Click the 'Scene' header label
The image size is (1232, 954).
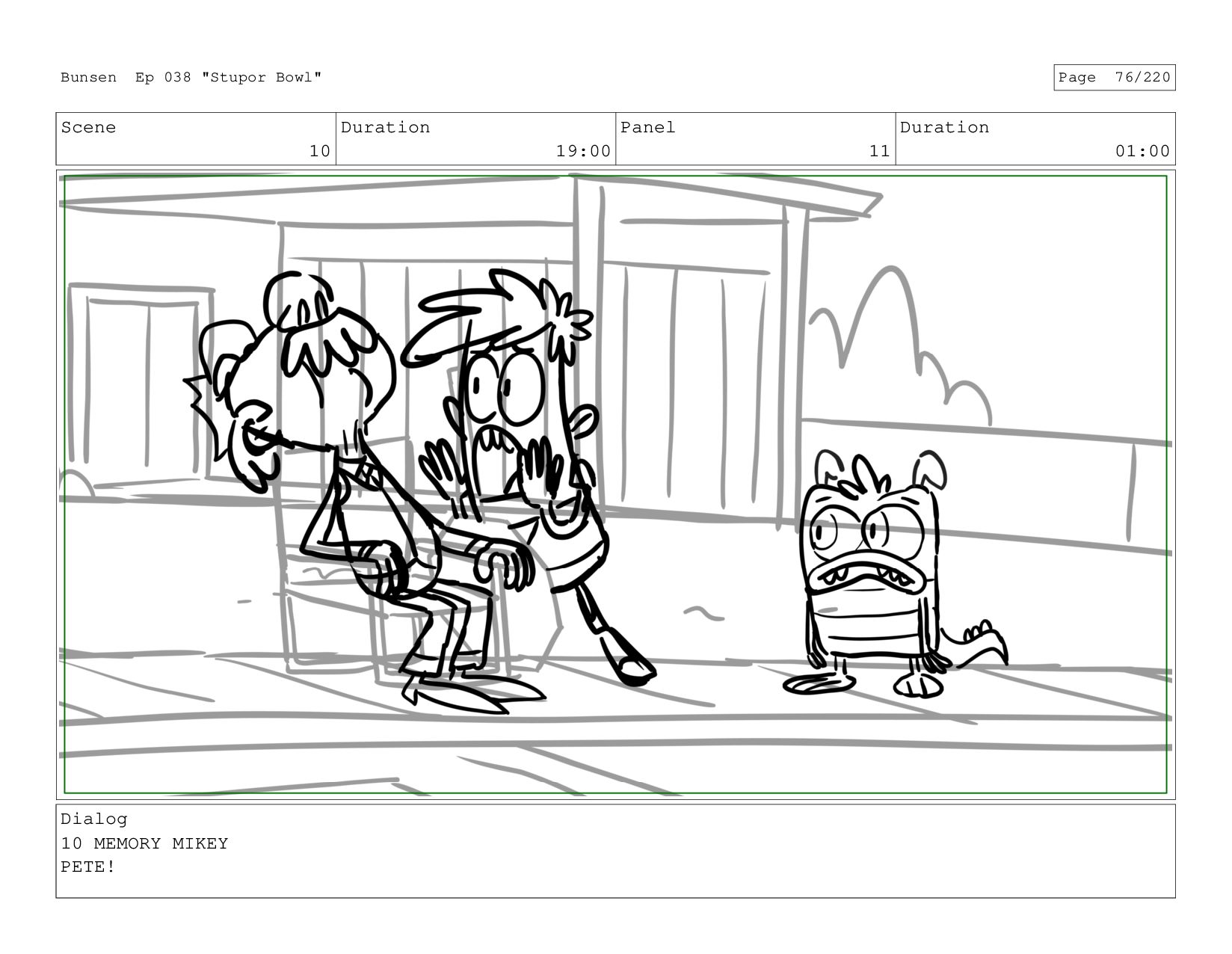[88, 128]
